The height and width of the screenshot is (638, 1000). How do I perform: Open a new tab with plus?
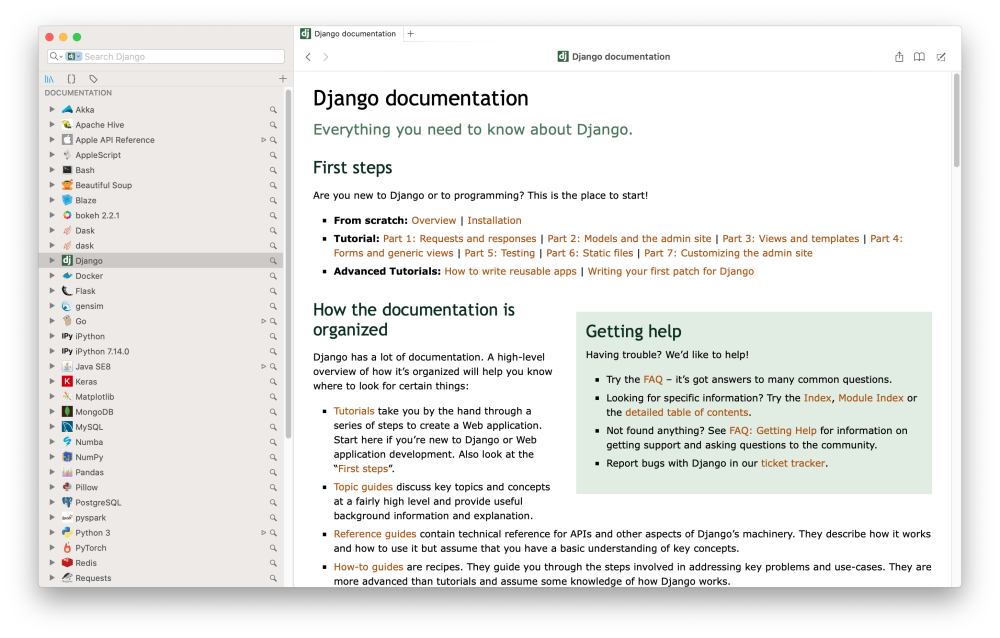[x=411, y=34]
